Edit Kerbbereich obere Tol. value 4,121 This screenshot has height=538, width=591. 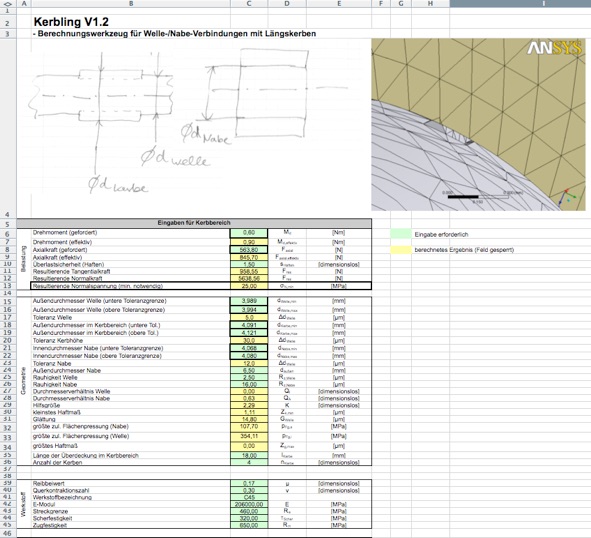click(249, 333)
